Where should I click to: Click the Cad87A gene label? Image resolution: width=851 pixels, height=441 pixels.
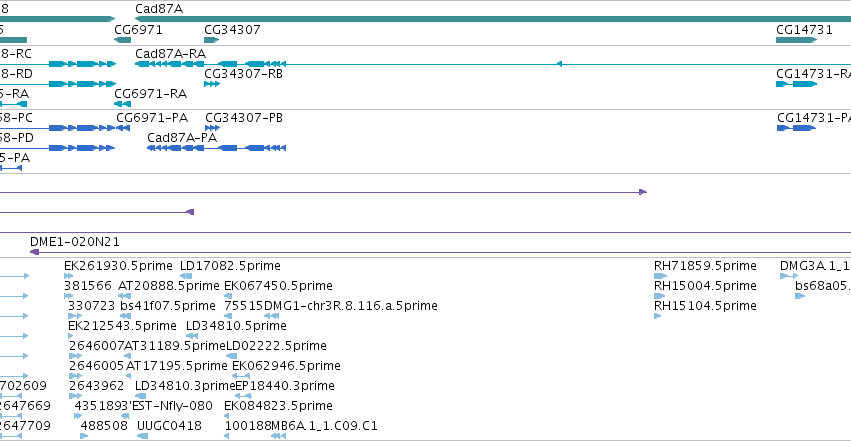pos(159,9)
